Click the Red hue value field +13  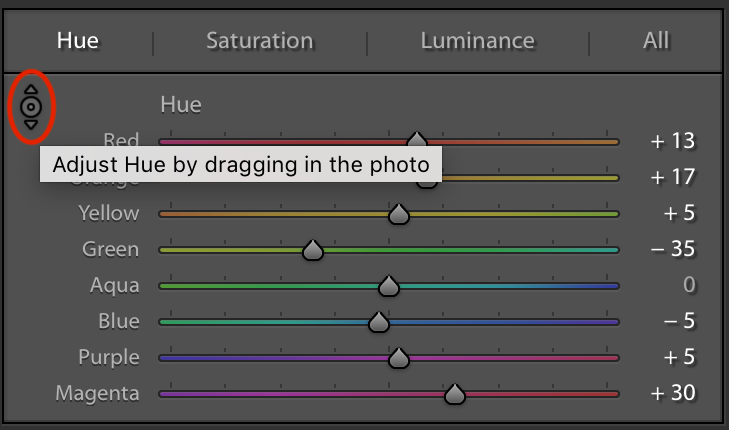(673, 141)
